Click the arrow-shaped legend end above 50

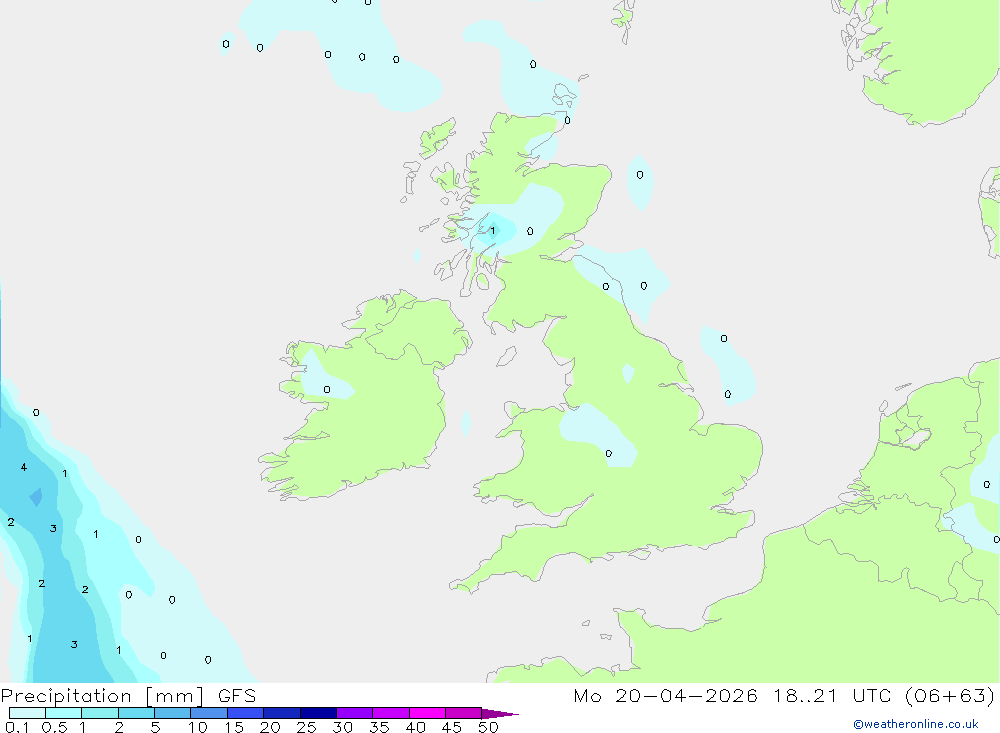(x=500, y=713)
